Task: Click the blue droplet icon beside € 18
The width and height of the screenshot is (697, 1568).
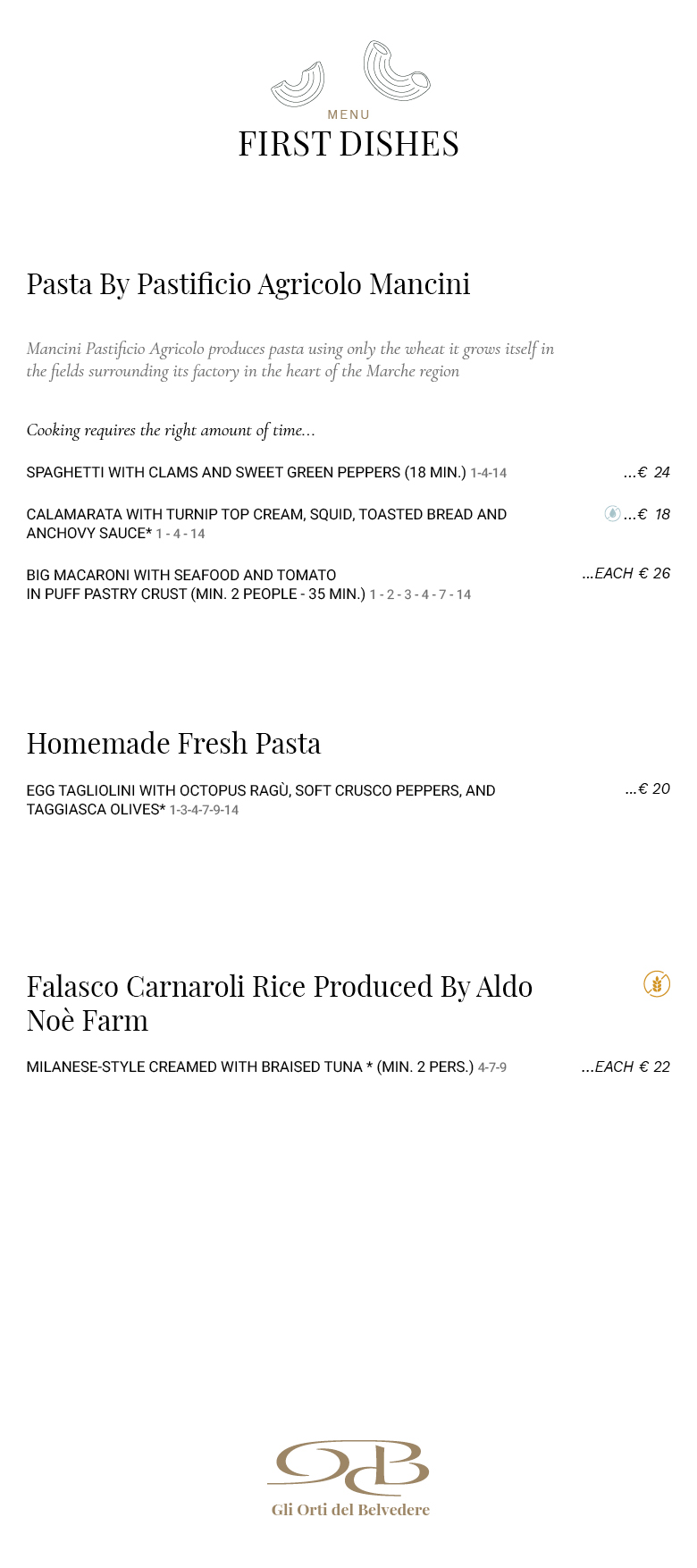Action: coord(612,513)
